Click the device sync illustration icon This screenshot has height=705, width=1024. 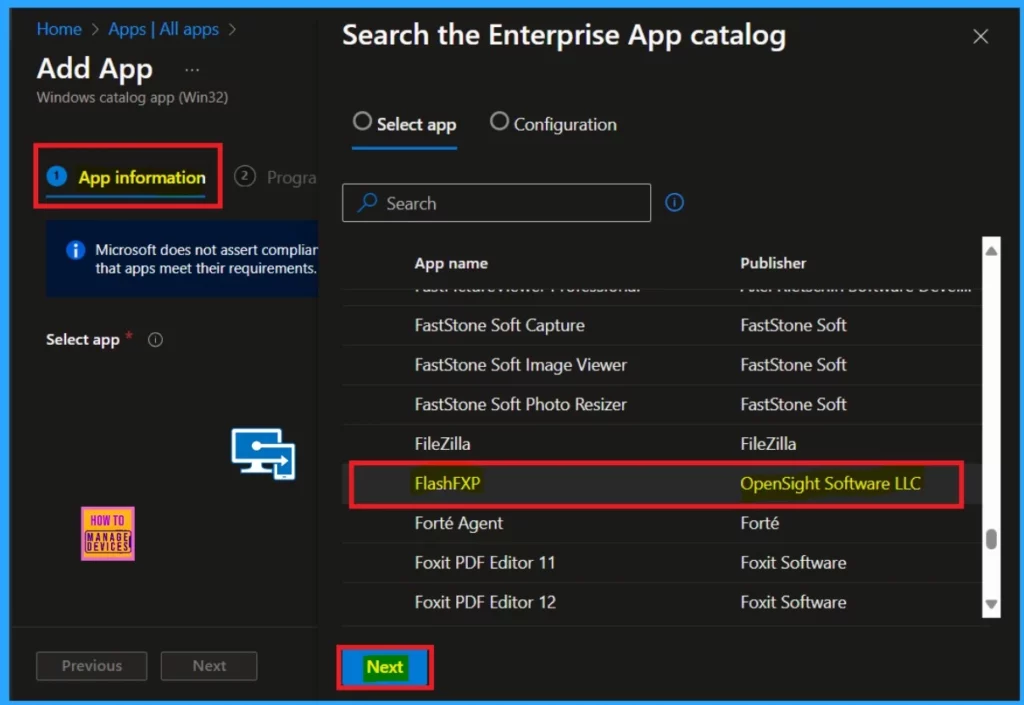[263, 454]
